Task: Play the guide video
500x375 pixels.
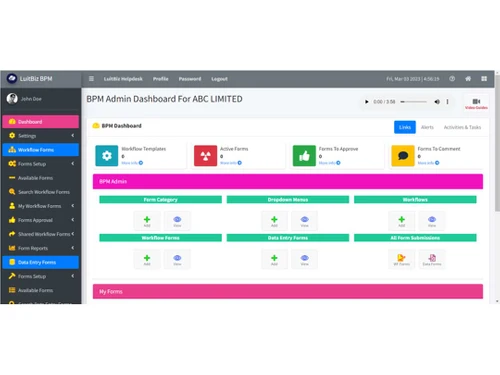Action: [367, 102]
